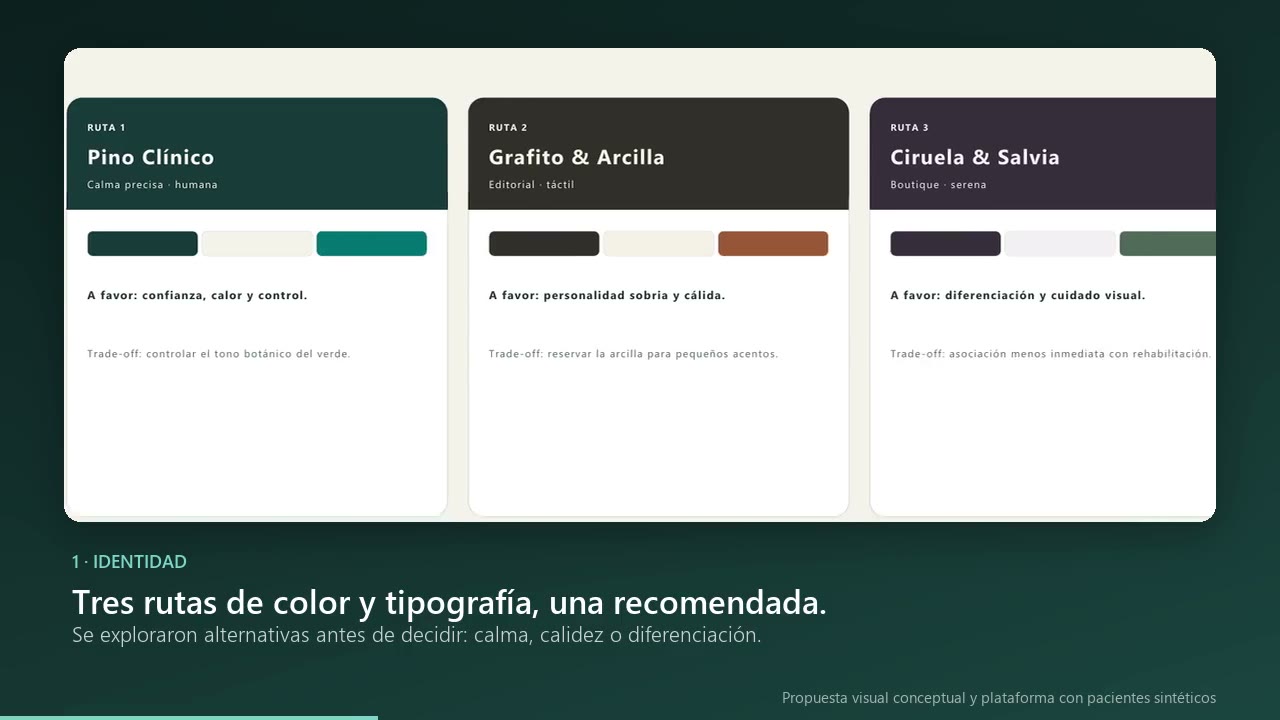Click 'Boutique · serena' subtitle
The width and height of the screenshot is (1280, 720).
point(938,185)
